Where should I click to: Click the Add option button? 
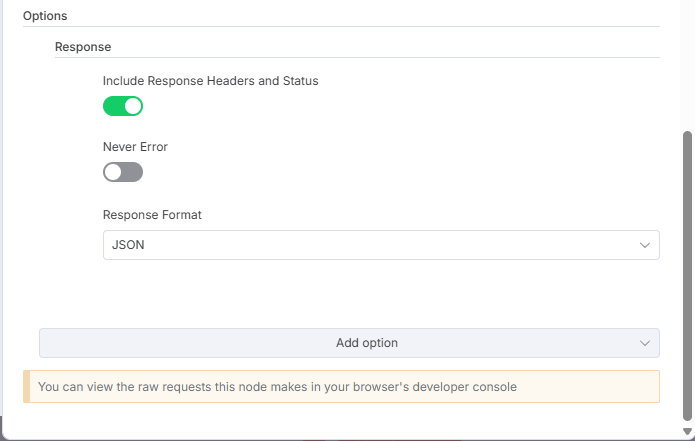pos(349,343)
